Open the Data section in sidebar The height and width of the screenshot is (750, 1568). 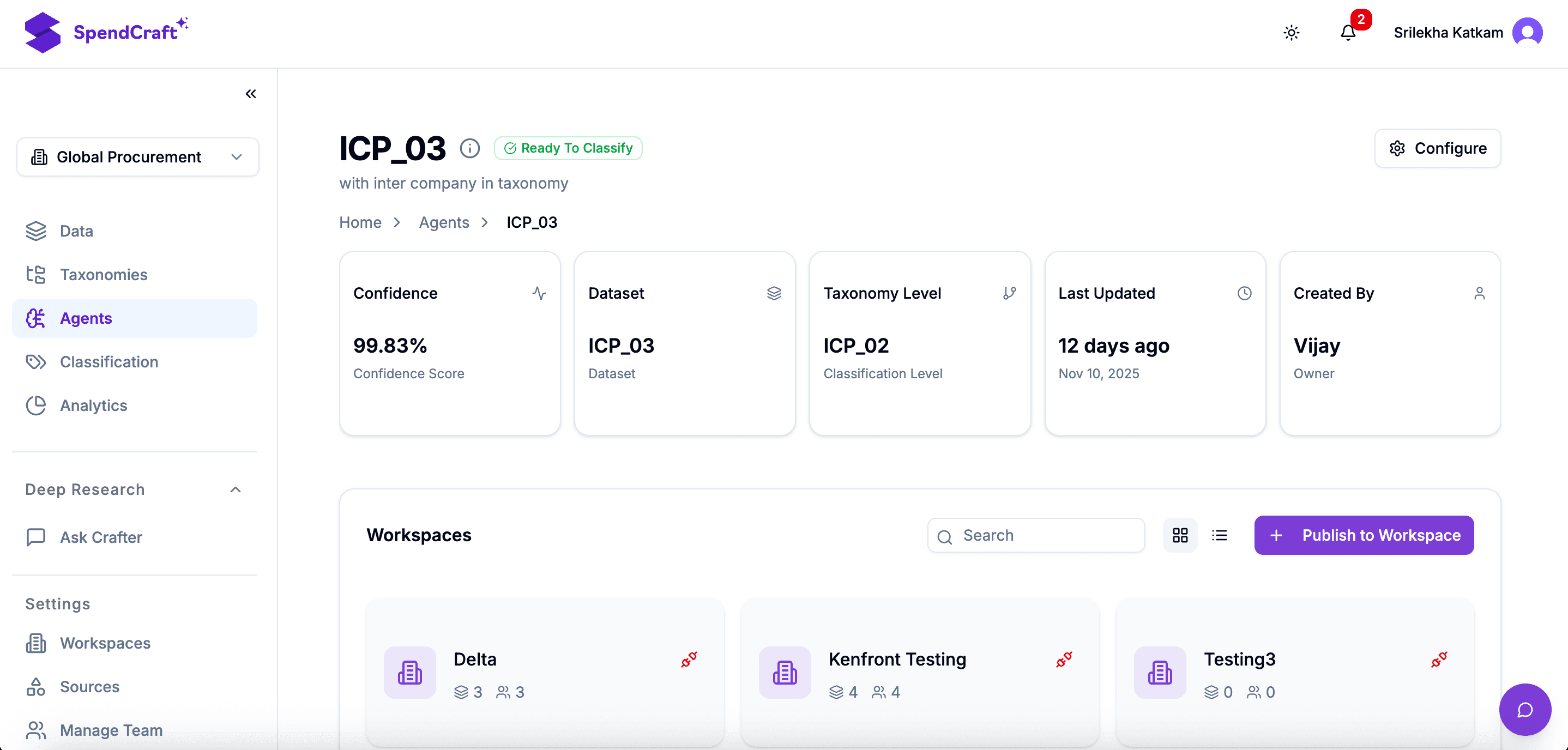click(76, 231)
